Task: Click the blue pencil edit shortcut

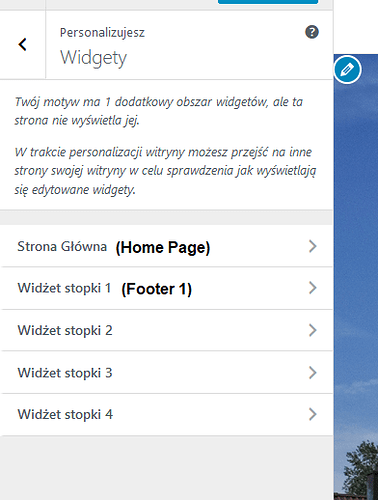Action: point(347,70)
